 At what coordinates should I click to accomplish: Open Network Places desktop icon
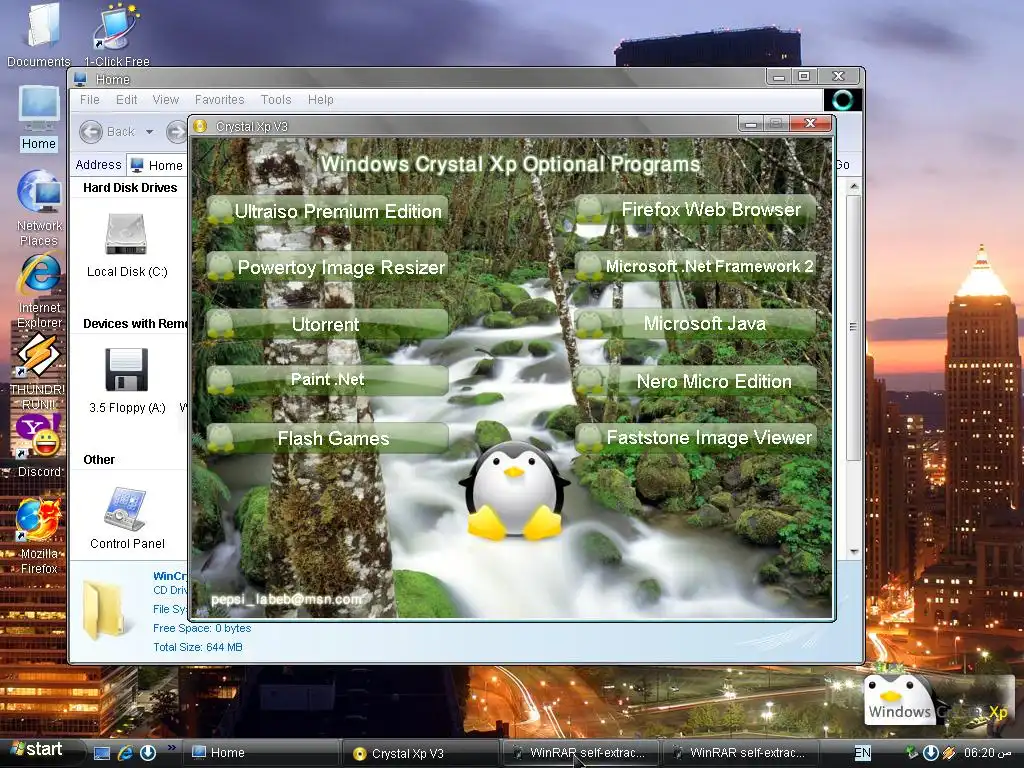[39, 208]
